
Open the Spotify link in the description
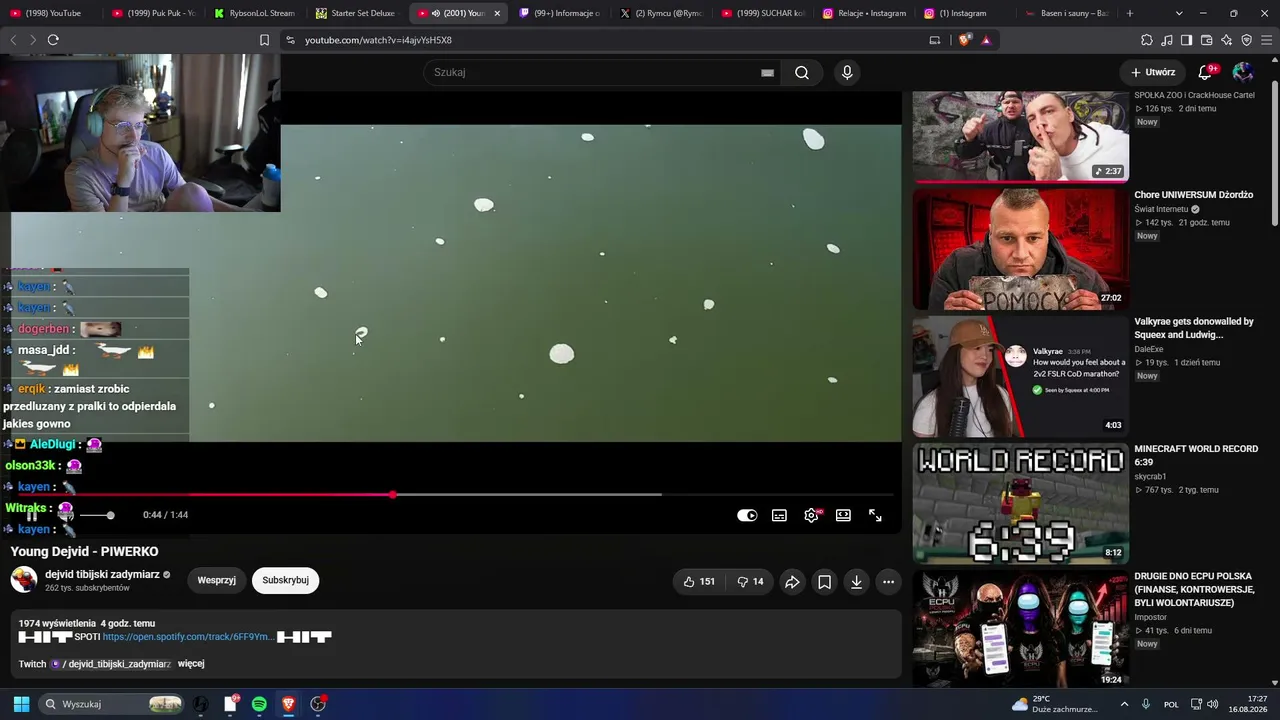186,637
